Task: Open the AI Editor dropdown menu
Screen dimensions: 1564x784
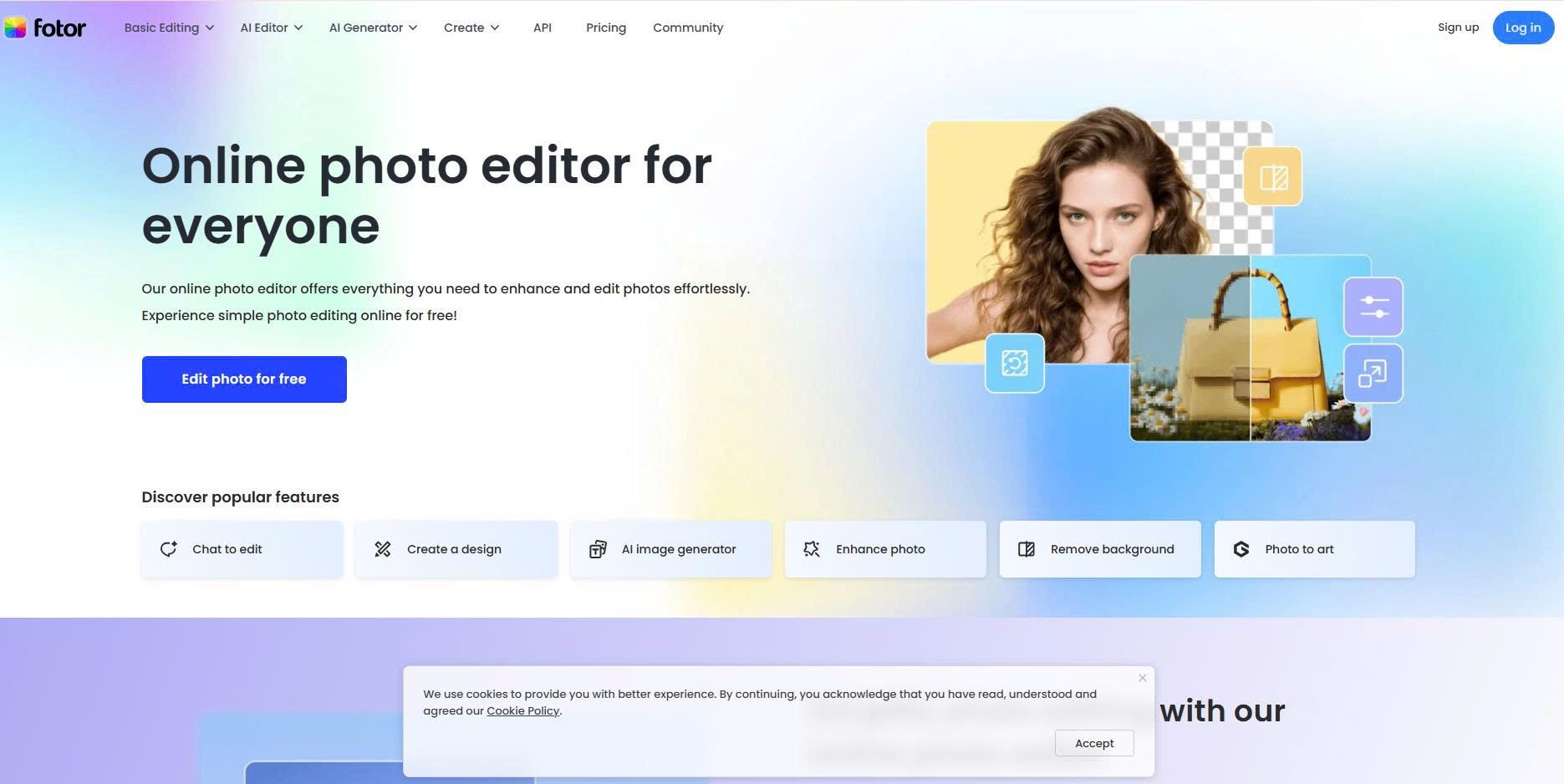Action: point(272,28)
